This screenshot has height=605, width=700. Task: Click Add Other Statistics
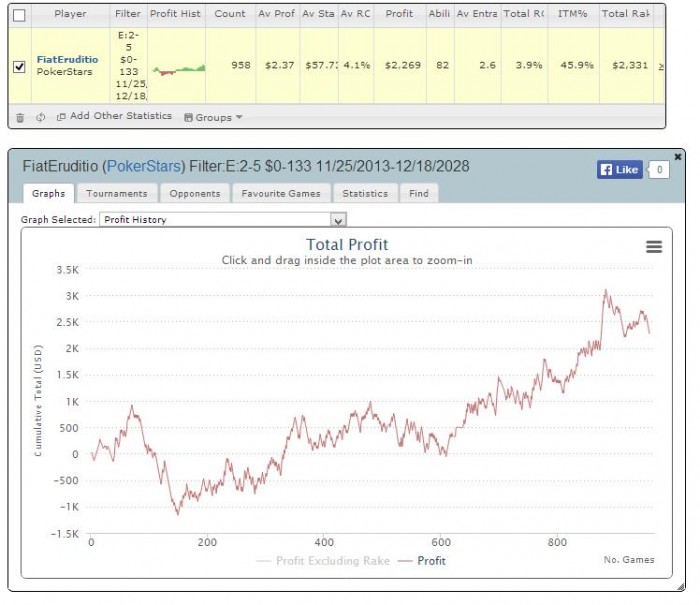point(114,116)
